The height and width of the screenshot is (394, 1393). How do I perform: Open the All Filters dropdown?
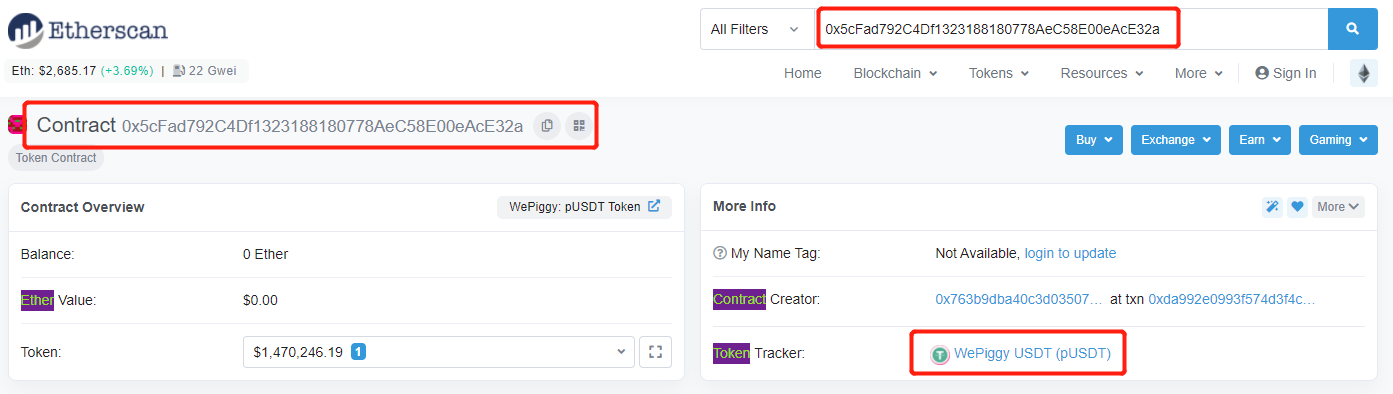tap(754, 29)
